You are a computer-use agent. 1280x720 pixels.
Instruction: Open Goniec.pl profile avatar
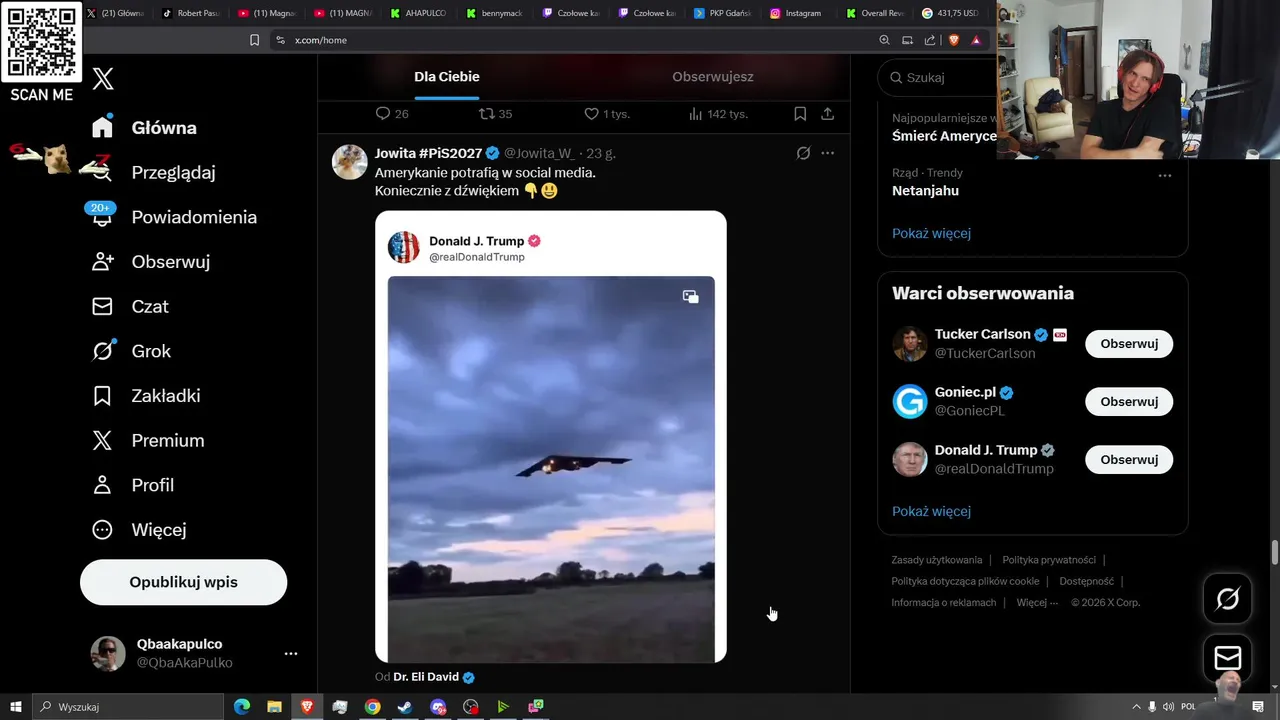(910, 402)
